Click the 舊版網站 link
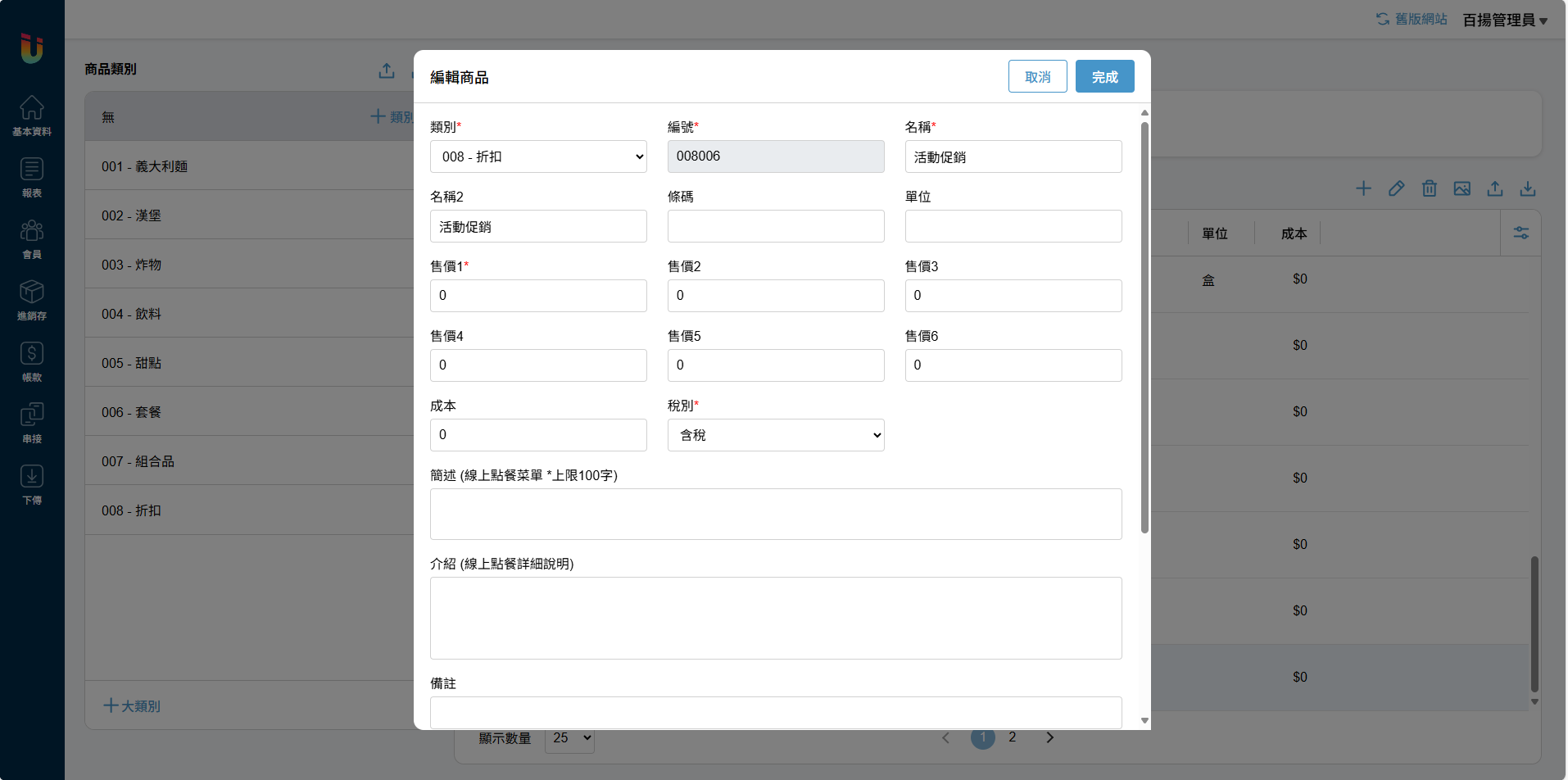This screenshot has width=1568, height=780. [1412, 19]
